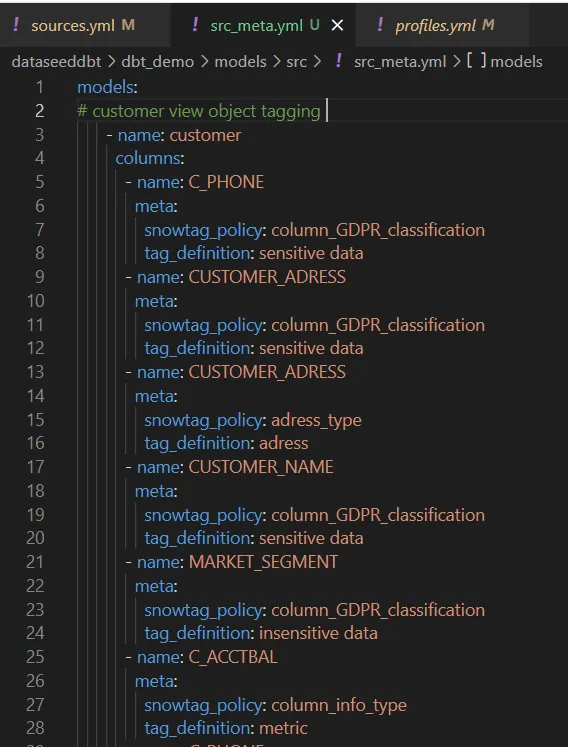Viewport: 568px width, 747px height.
Task: Click the array symbol icon before models
Action: coord(476,61)
